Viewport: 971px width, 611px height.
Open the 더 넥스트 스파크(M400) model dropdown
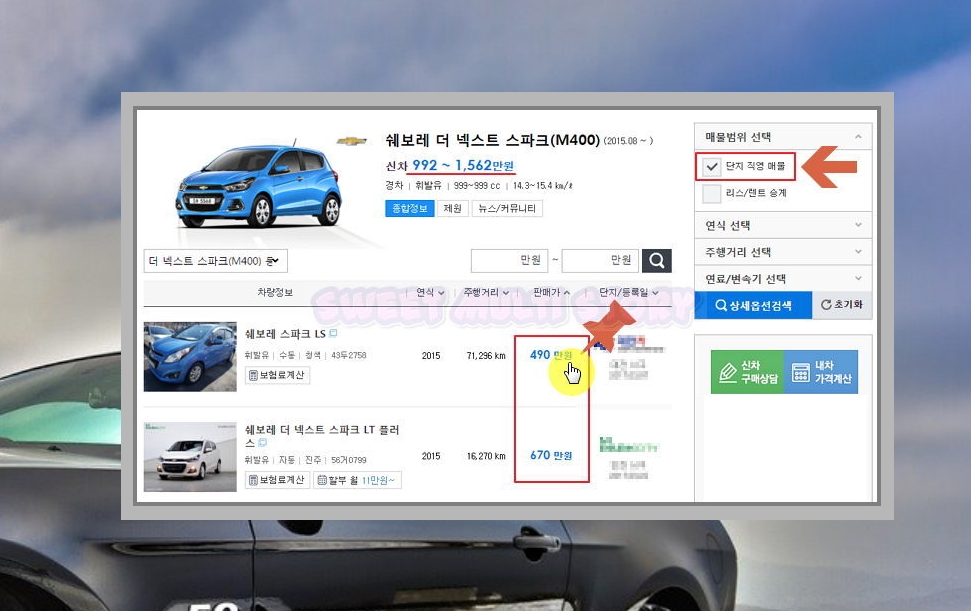click(216, 261)
